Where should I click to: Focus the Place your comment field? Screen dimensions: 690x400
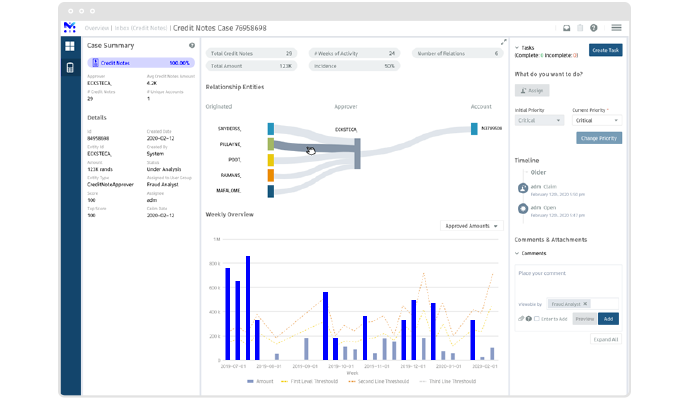coord(568,281)
